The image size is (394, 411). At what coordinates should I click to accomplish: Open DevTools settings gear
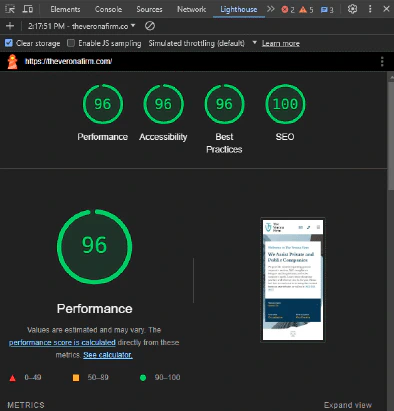(x=352, y=9)
